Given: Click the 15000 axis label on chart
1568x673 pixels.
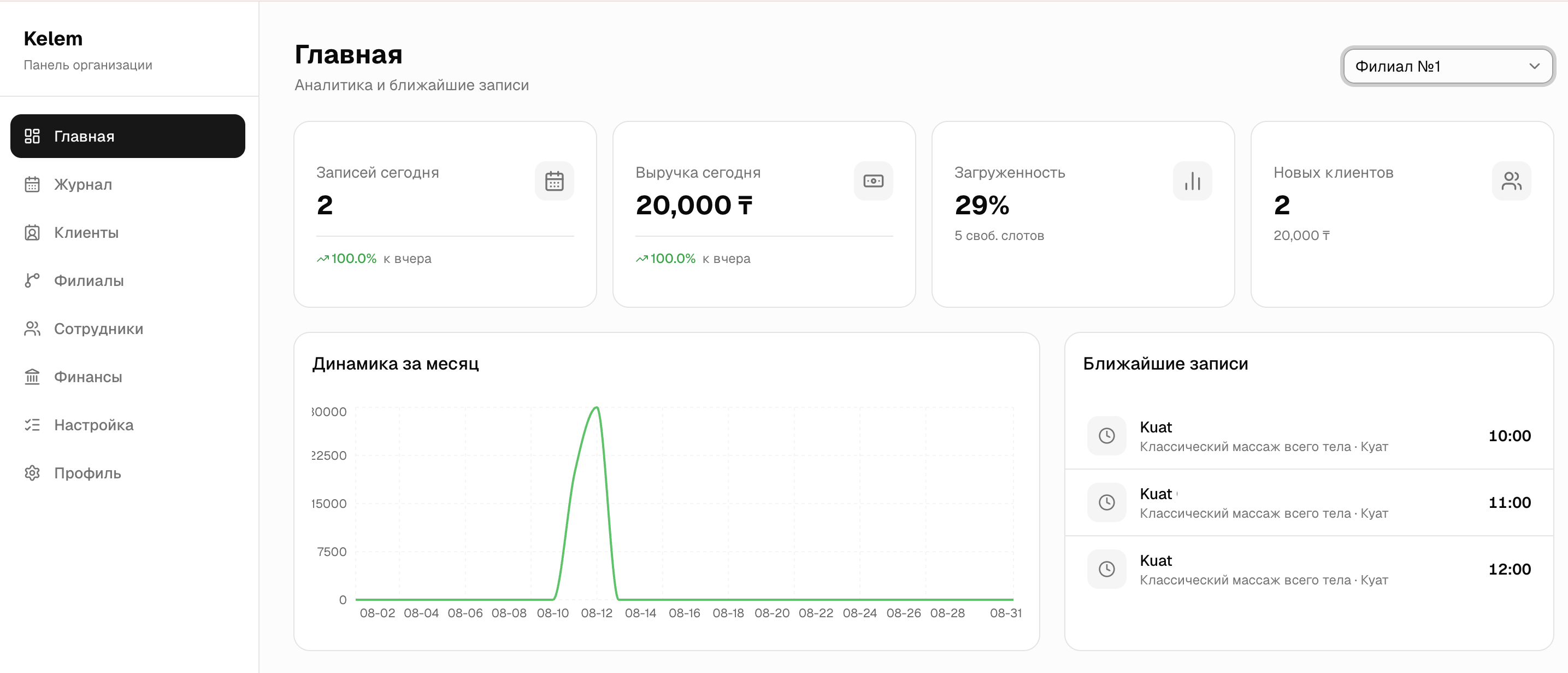Looking at the screenshot, I should point(329,504).
